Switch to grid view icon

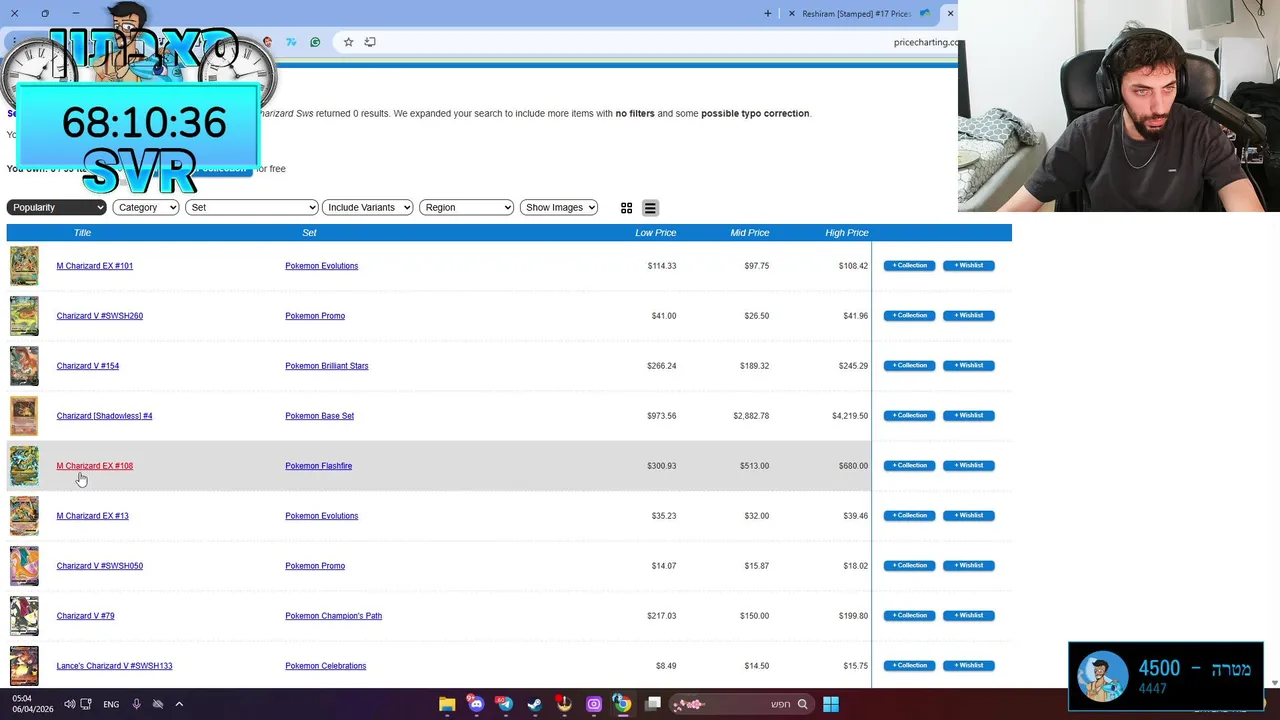click(626, 208)
